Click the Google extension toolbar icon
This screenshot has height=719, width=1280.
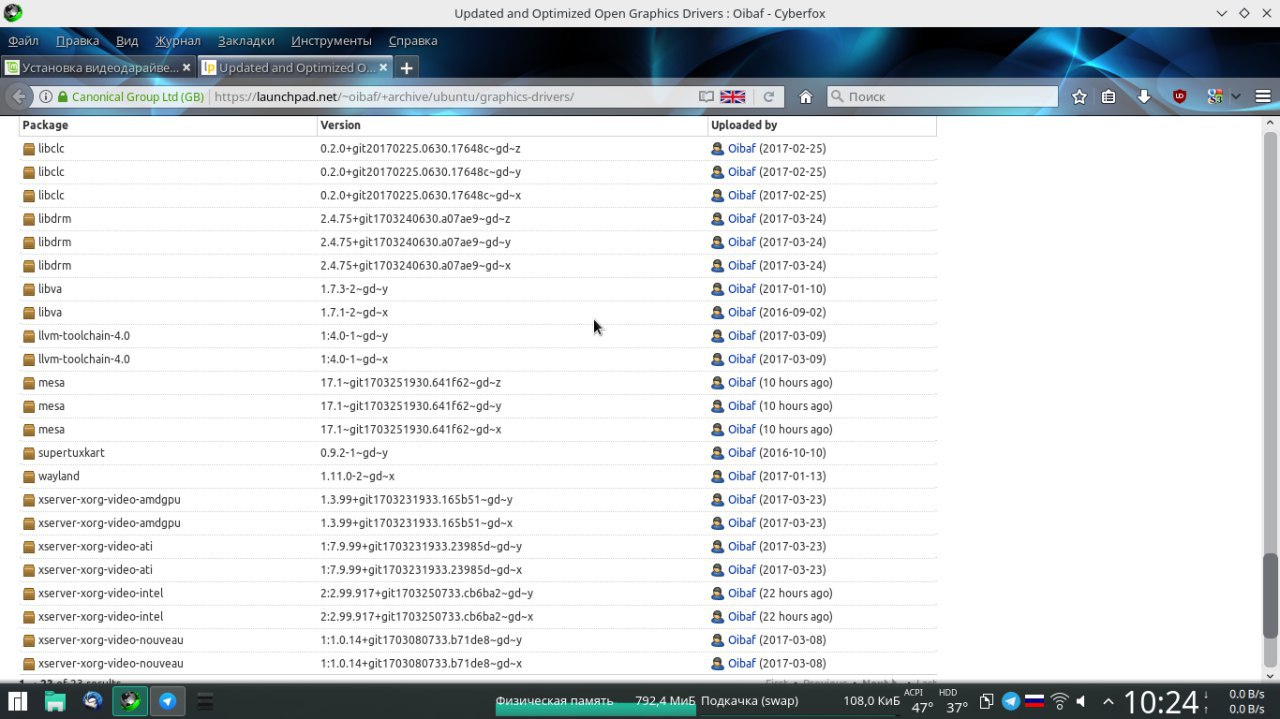(x=1215, y=97)
